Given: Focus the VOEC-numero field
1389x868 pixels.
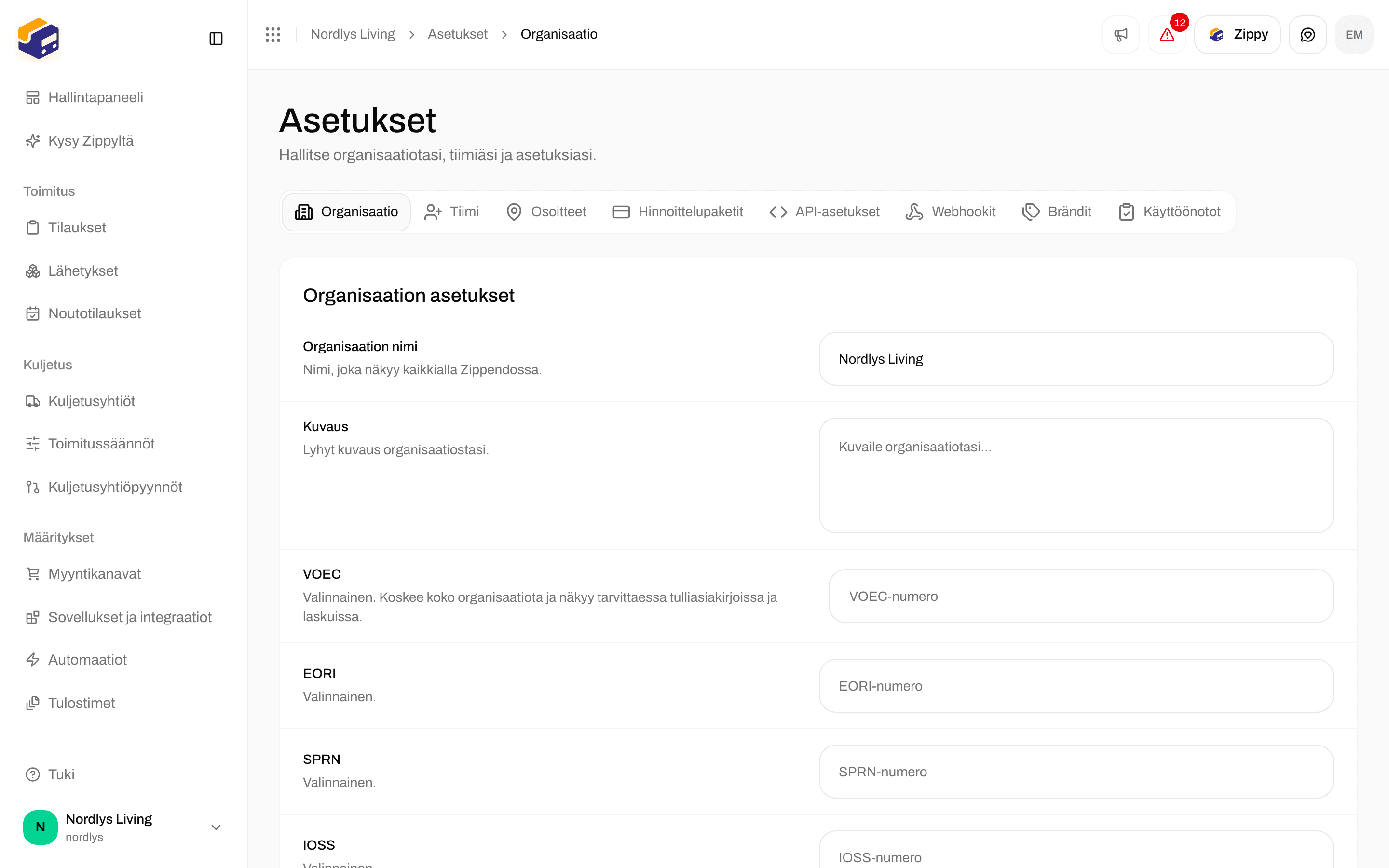Looking at the screenshot, I should (1081, 596).
